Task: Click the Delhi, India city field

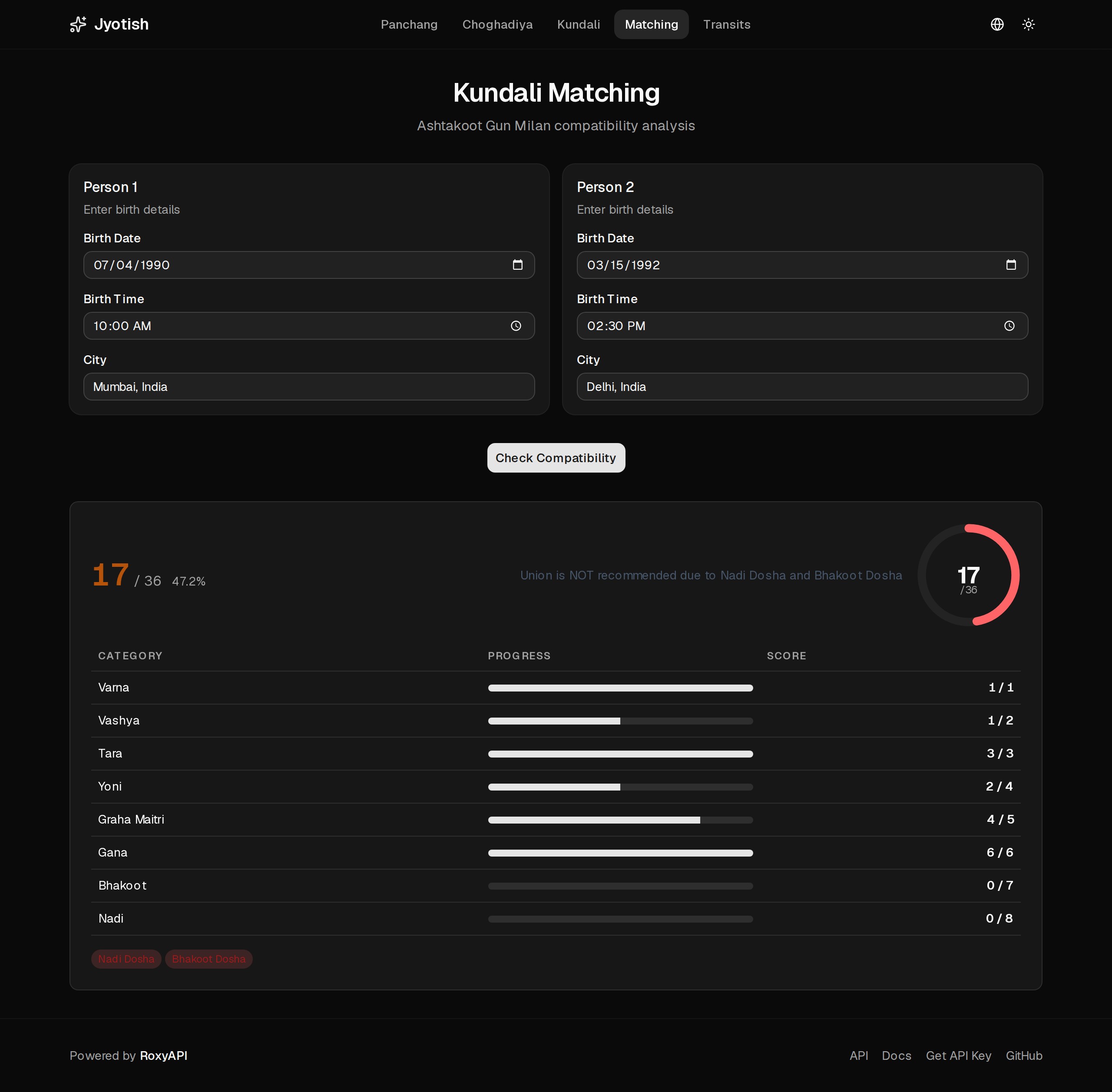Action: click(802, 387)
